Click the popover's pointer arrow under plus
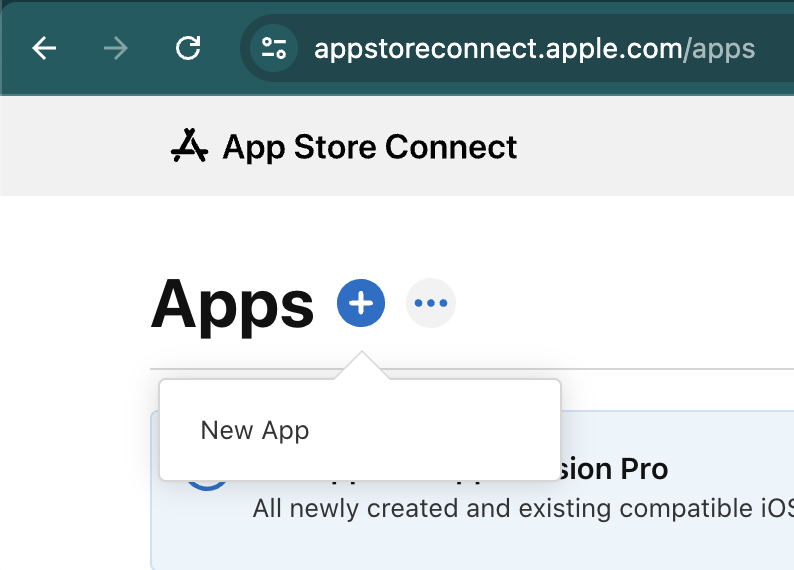 (361, 367)
